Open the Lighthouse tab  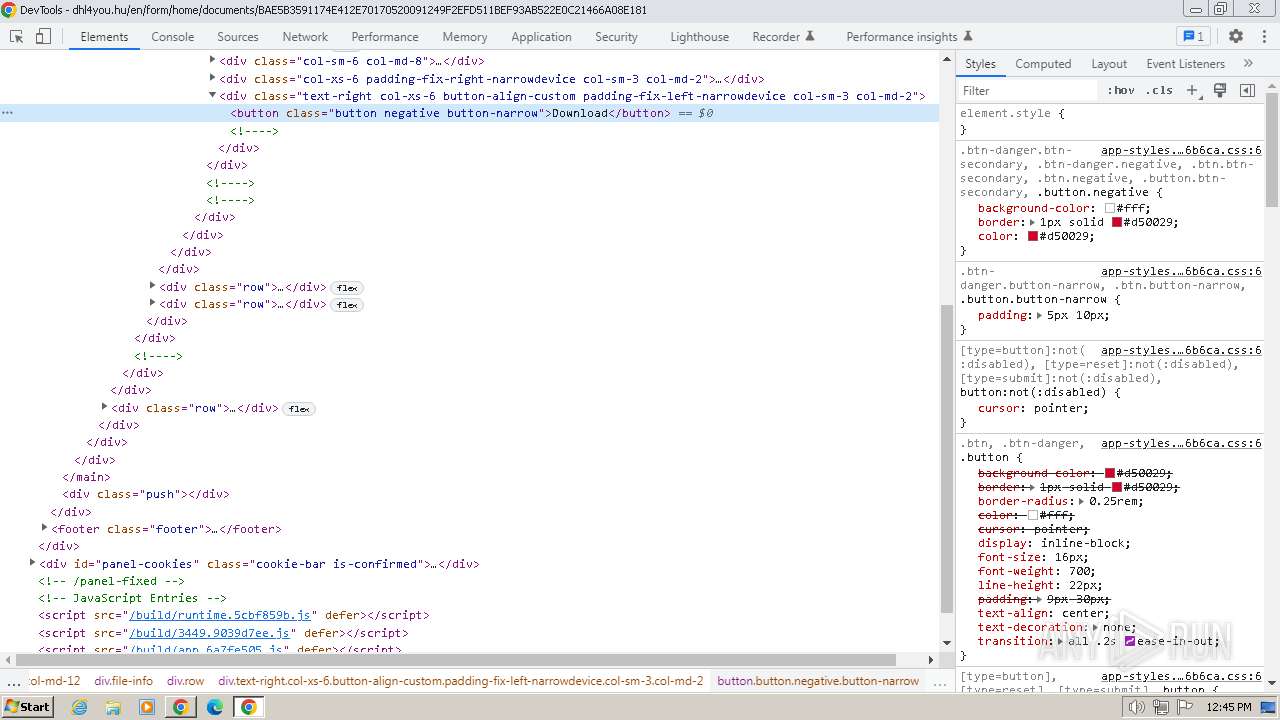(x=699, y=36)
